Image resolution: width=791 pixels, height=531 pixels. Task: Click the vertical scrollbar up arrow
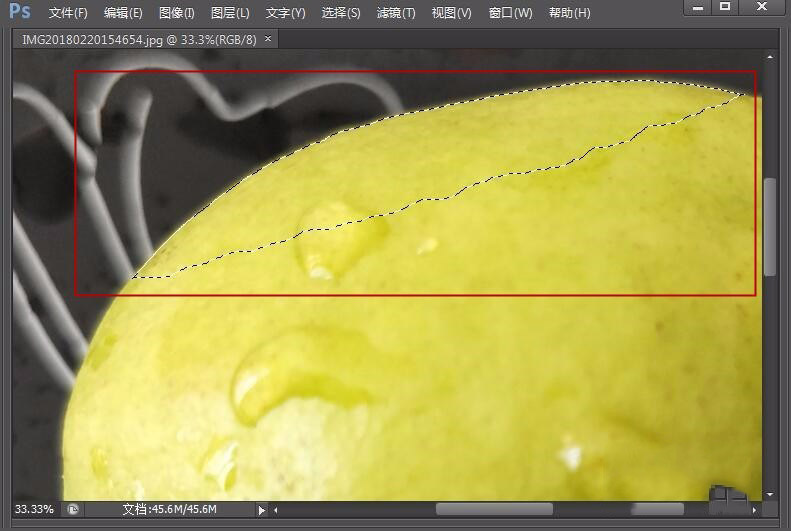(770, 57)
